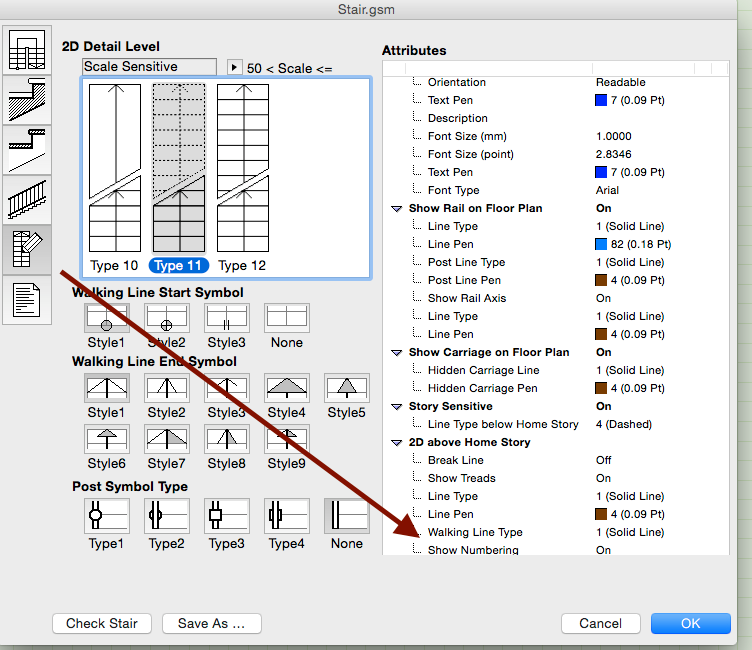Image resolution: width=752 pixels, height=650 pixels.
Task: Open the railing settings tab
Action: [x=27, y=198]
